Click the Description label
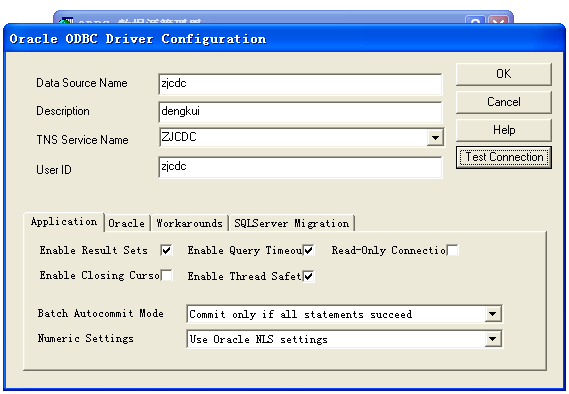This screenshot has width=569, height=394. [x=63, y=111]
